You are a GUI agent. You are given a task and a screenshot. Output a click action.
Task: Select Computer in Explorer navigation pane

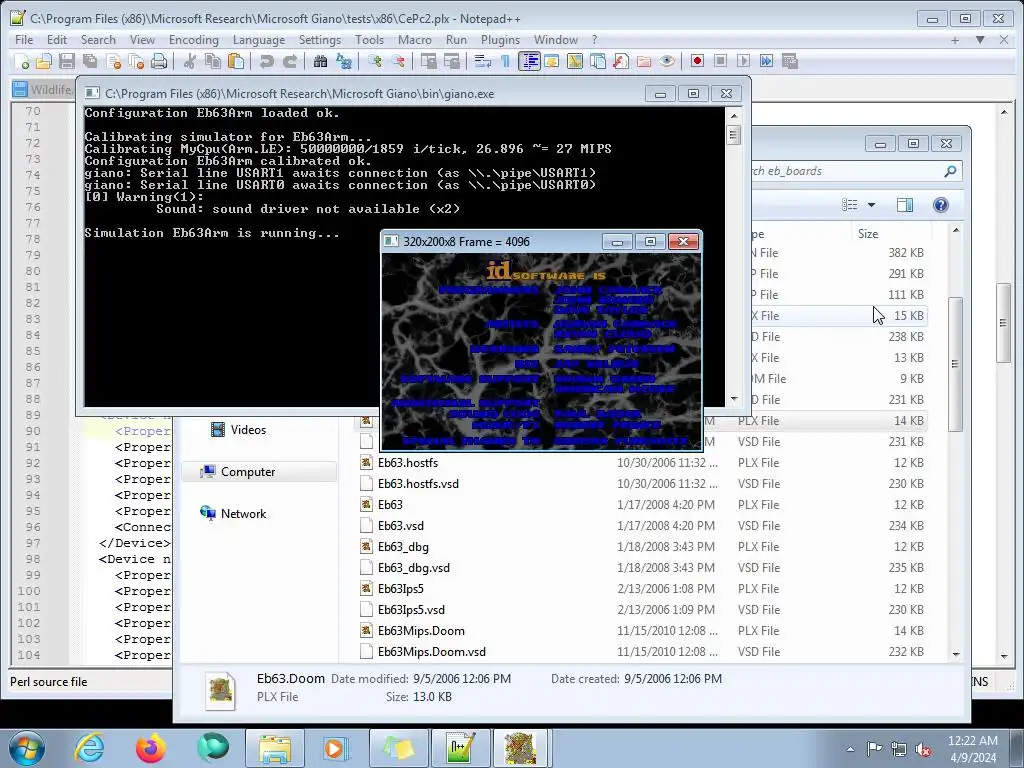259,472
